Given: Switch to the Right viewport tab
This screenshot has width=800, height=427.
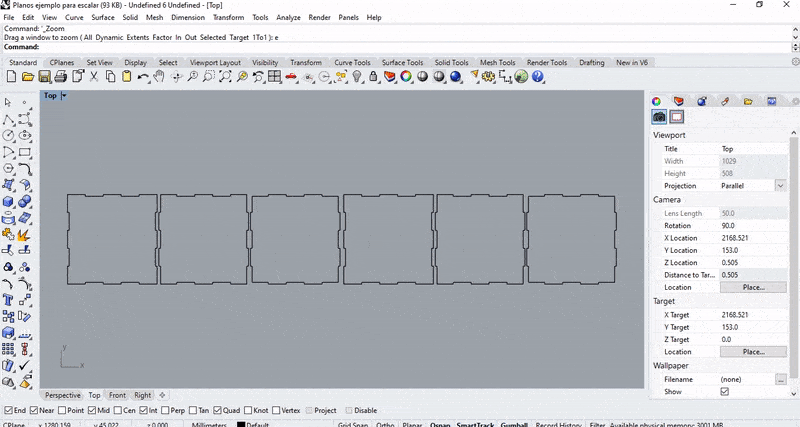Looking at the screenshot, I should click(142, 395).
